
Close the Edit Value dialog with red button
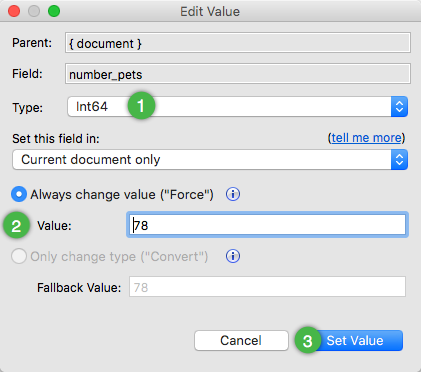click(14, 11)
